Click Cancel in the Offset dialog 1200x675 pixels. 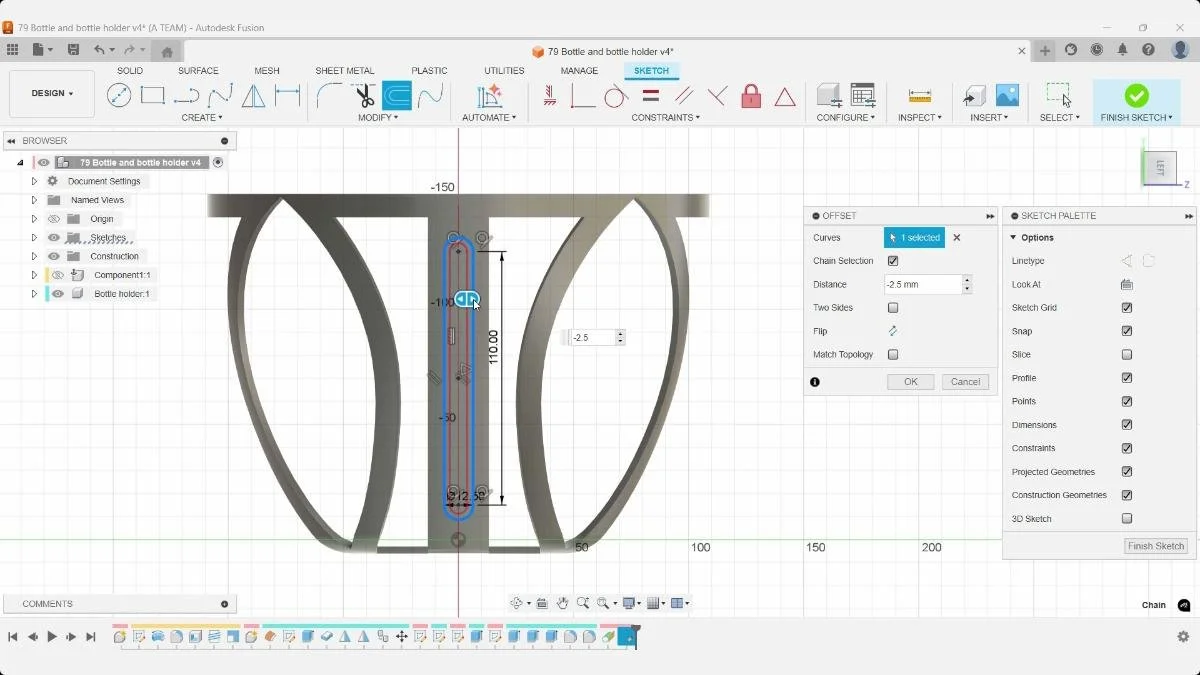[x=965, y=382]
